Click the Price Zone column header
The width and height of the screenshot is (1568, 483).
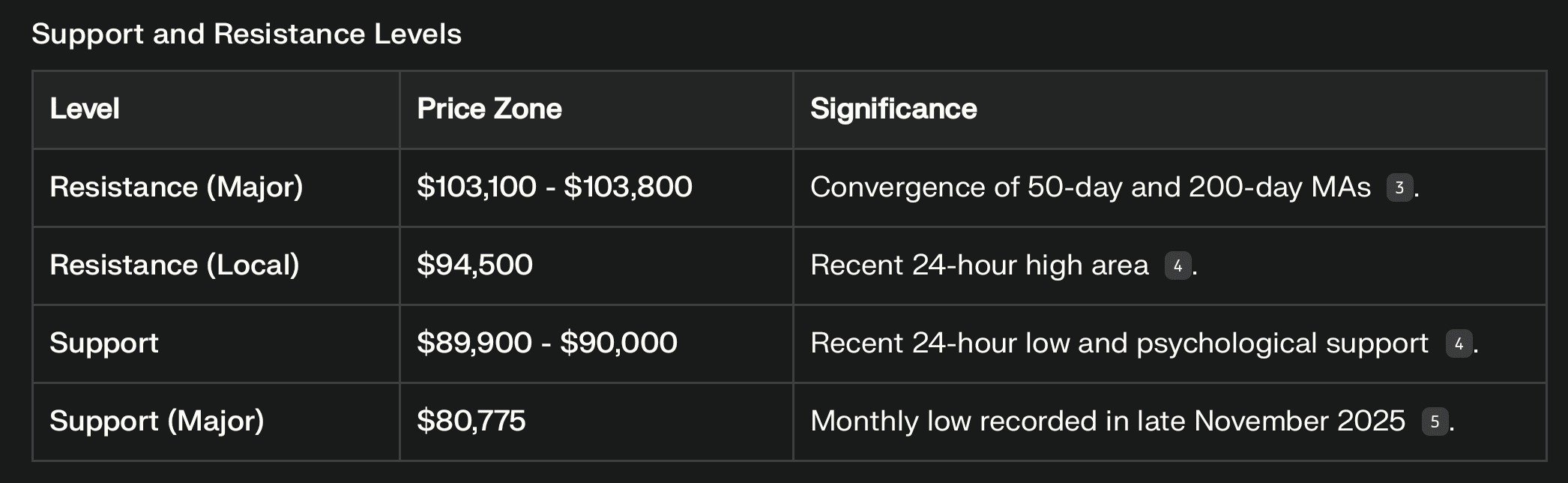coord(489,109)
